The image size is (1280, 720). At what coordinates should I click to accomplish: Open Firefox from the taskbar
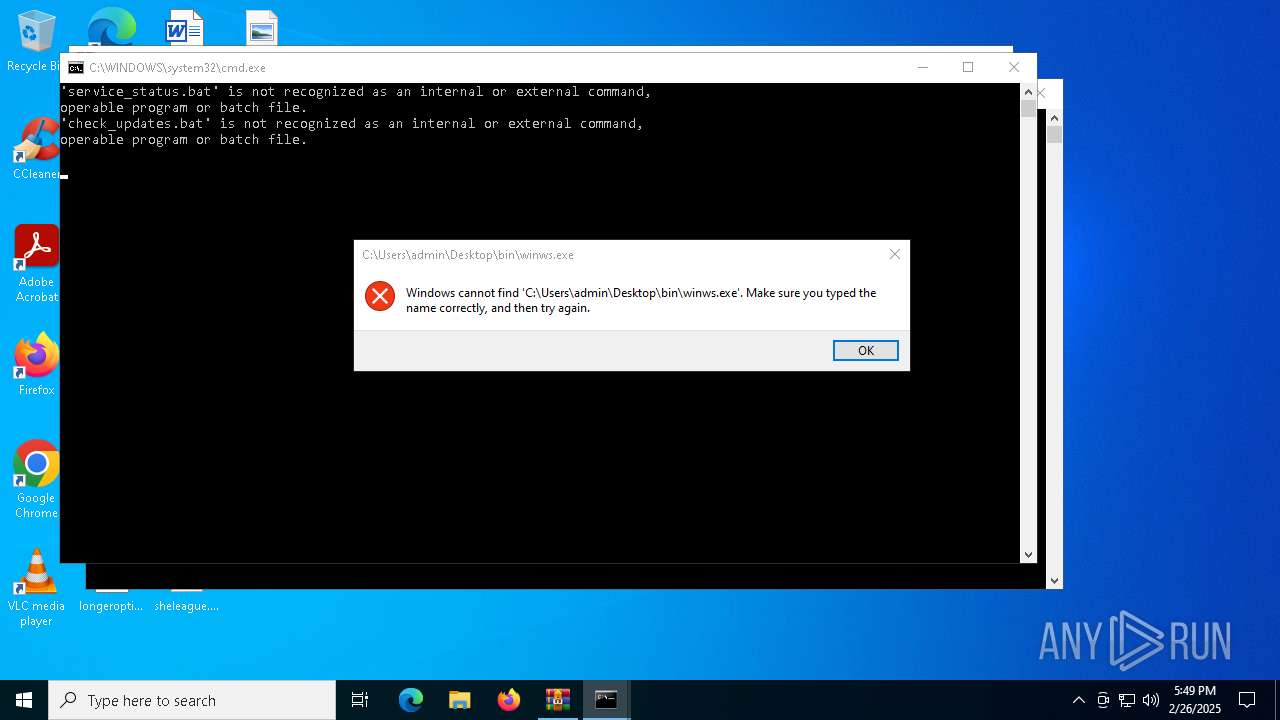[x=509, y=700]
